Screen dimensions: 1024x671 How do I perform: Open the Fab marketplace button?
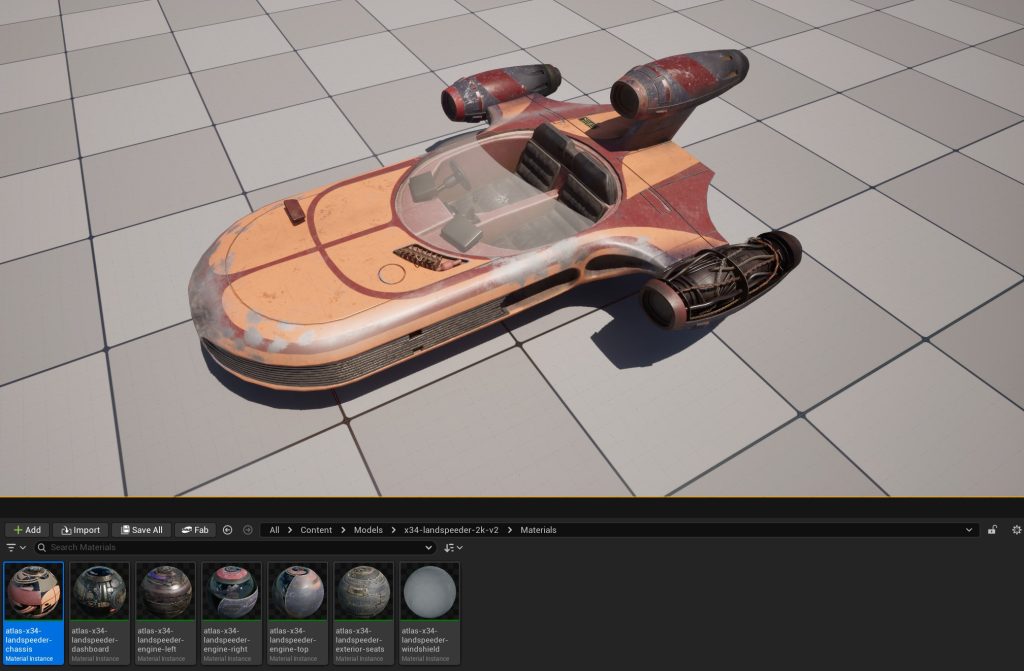tap(195, 530)
